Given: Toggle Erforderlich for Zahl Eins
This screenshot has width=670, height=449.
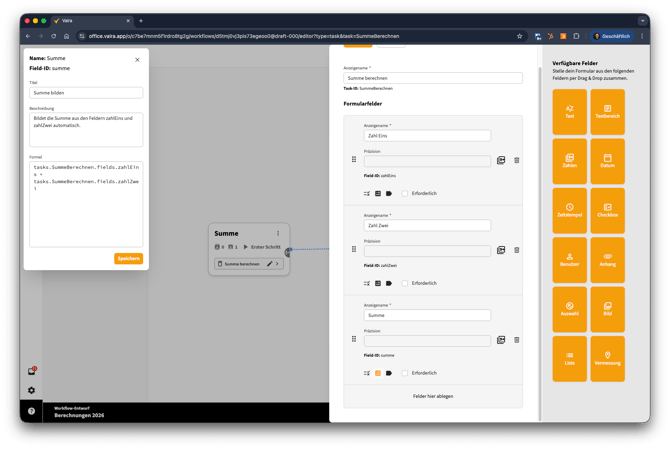Looking at the screenshot, I should coord(405,194).
